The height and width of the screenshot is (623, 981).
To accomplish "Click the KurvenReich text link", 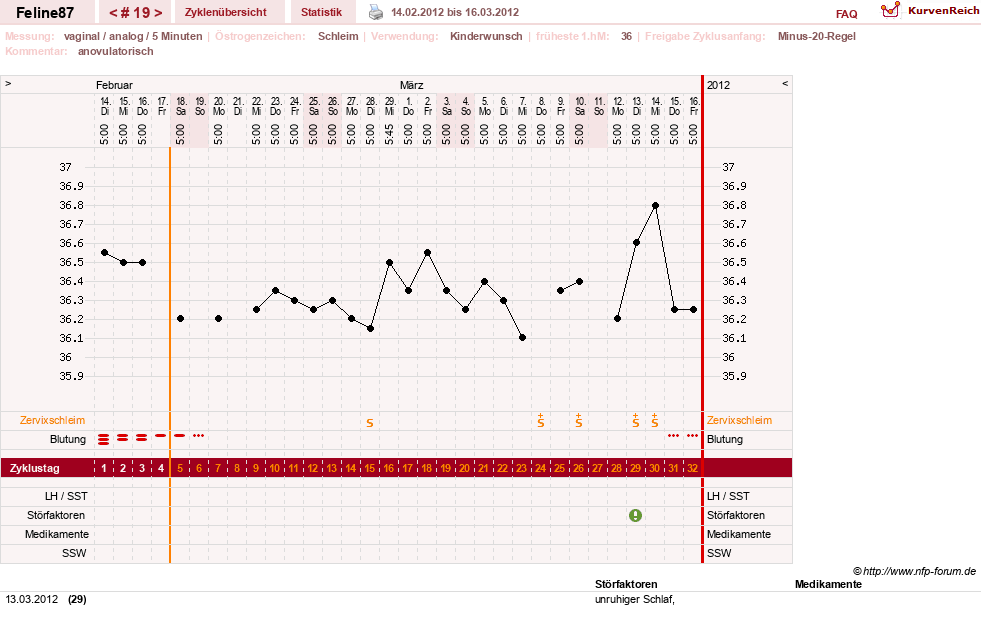I will (x=943, y=11).
